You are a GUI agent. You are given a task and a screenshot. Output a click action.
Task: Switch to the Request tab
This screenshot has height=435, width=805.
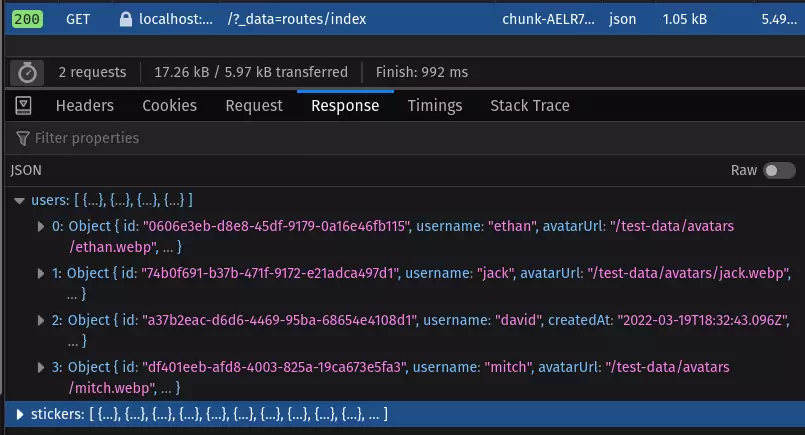click(x=254, y=105)
